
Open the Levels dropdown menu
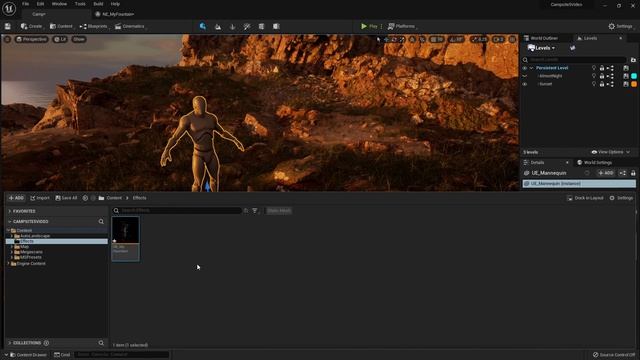pos(541,48)
